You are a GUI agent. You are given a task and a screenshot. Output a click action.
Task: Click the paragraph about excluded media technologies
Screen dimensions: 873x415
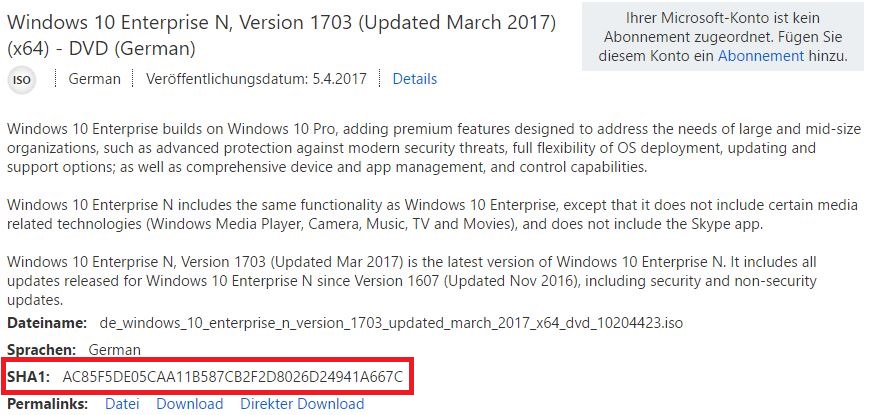(430, 215)
